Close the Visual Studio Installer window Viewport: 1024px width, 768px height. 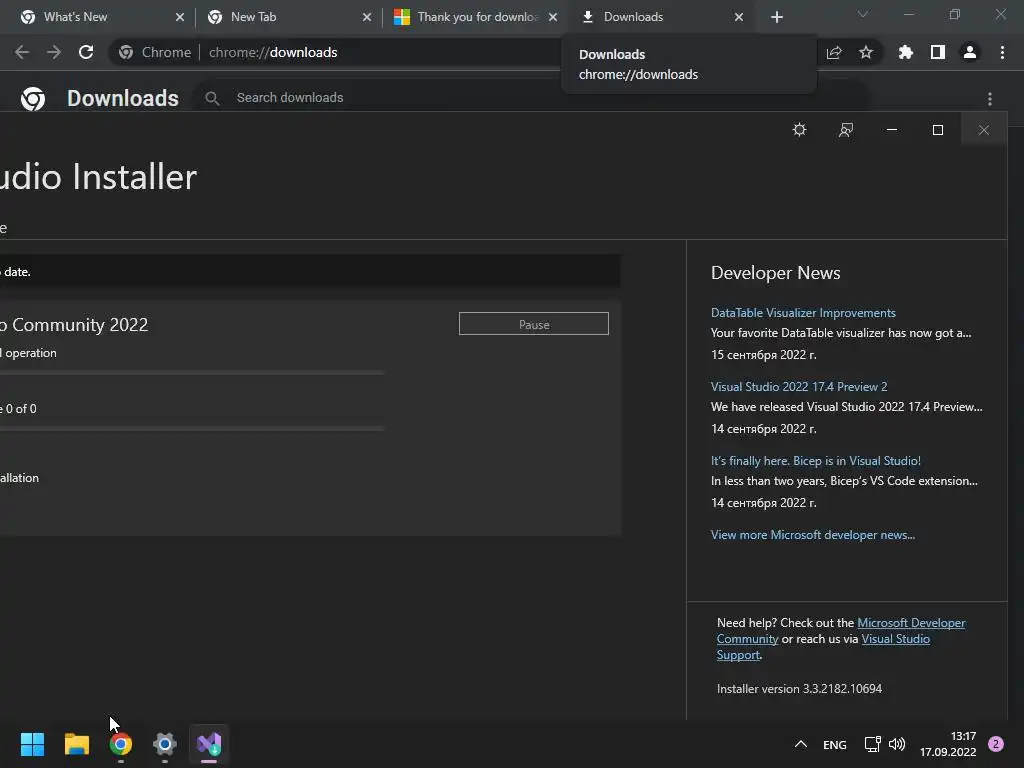pos(984,130)
